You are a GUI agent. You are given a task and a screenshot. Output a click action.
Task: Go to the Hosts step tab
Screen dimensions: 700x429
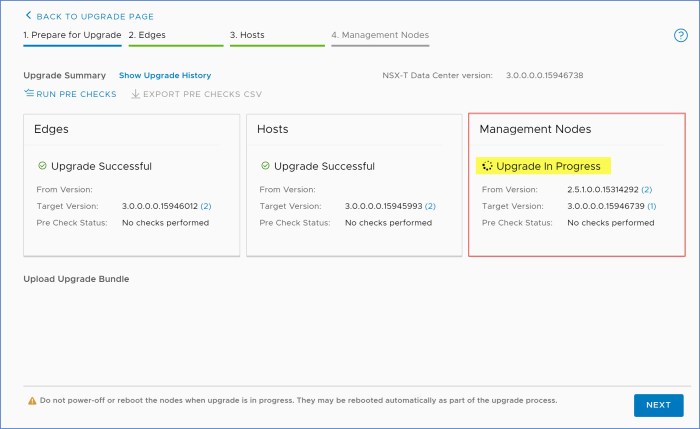point(247,35)
